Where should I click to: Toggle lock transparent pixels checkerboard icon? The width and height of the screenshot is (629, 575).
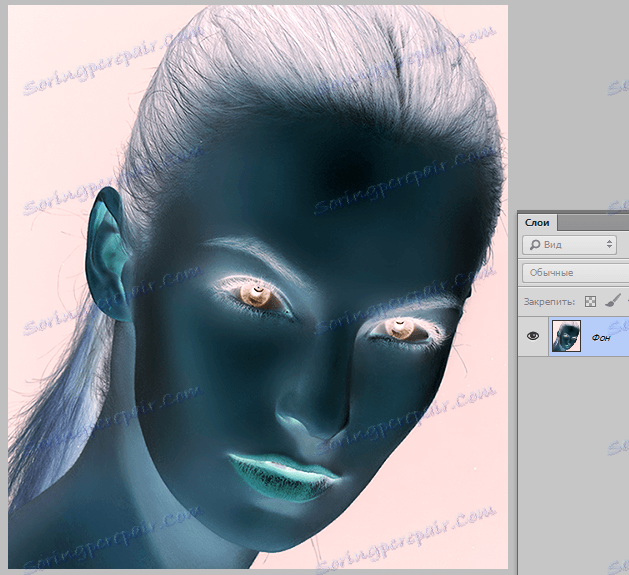tap(590, 300)
